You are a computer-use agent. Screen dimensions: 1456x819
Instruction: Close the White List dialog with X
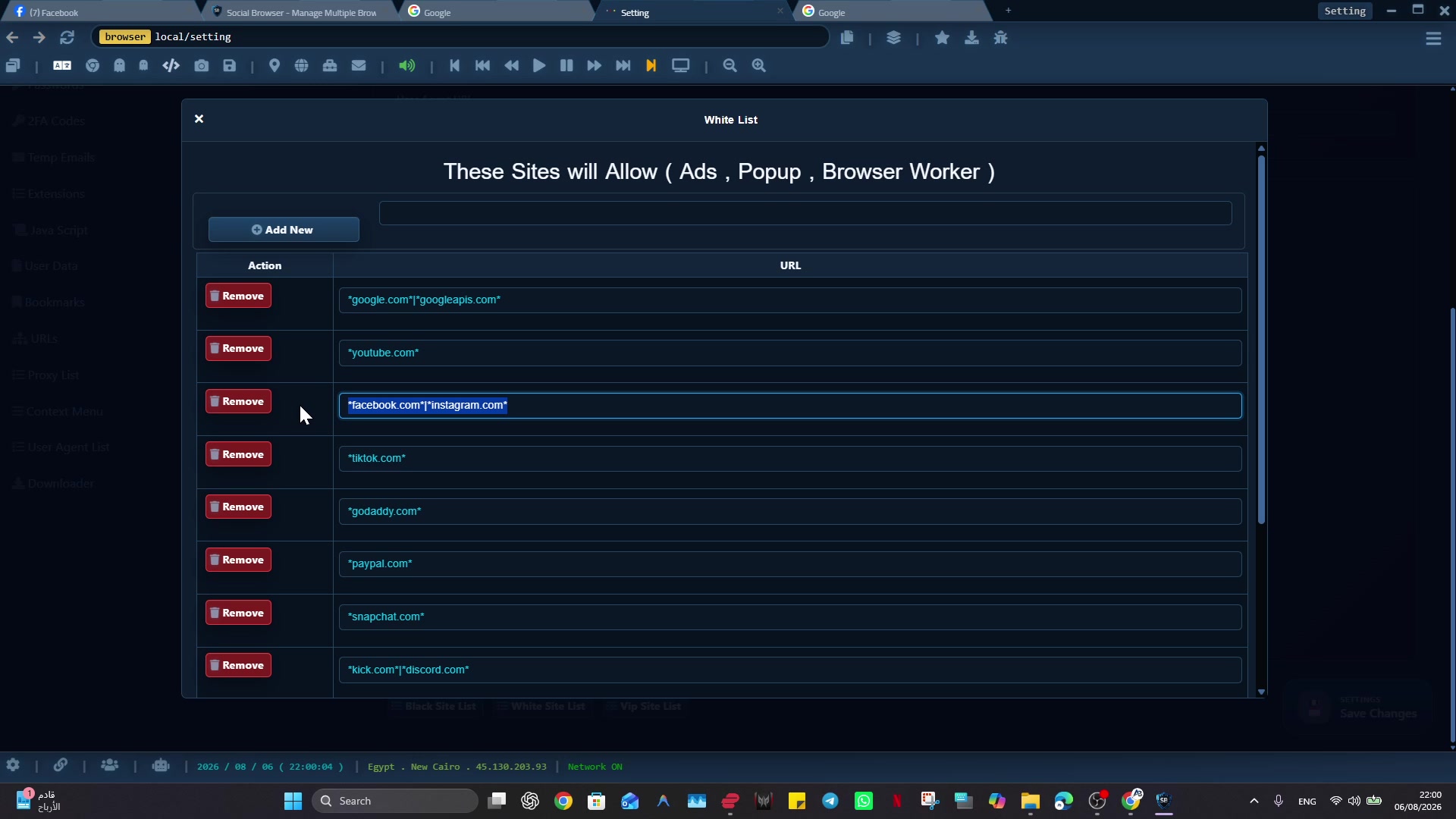[199, 119]
